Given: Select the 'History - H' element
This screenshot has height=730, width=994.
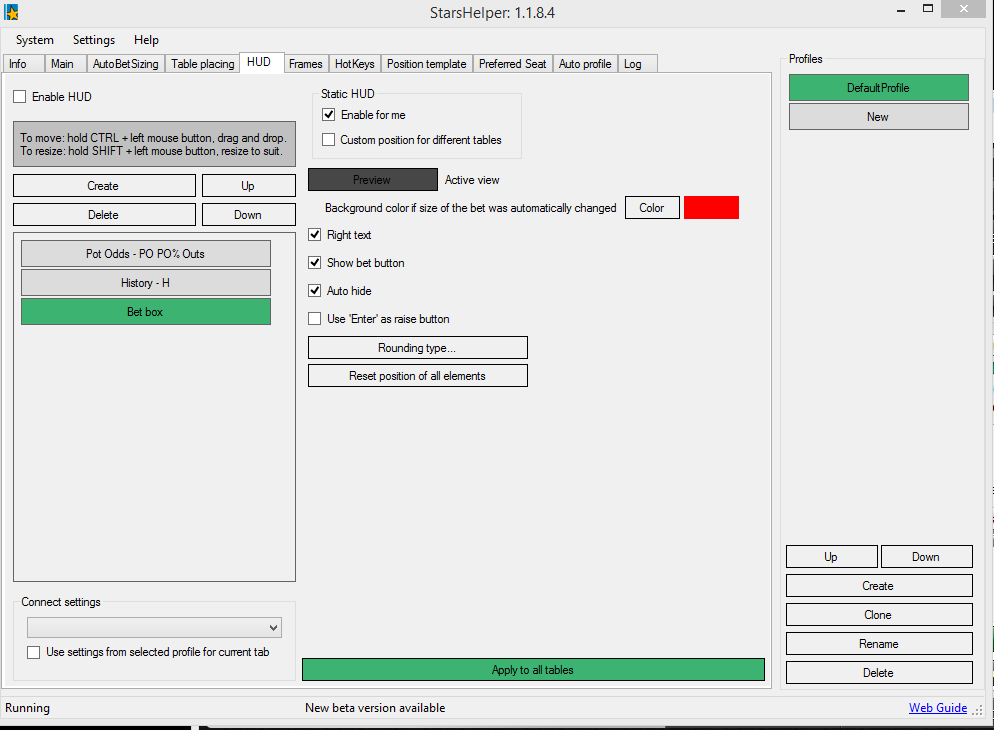Looking at the screenshot, I should pos(146,283).
